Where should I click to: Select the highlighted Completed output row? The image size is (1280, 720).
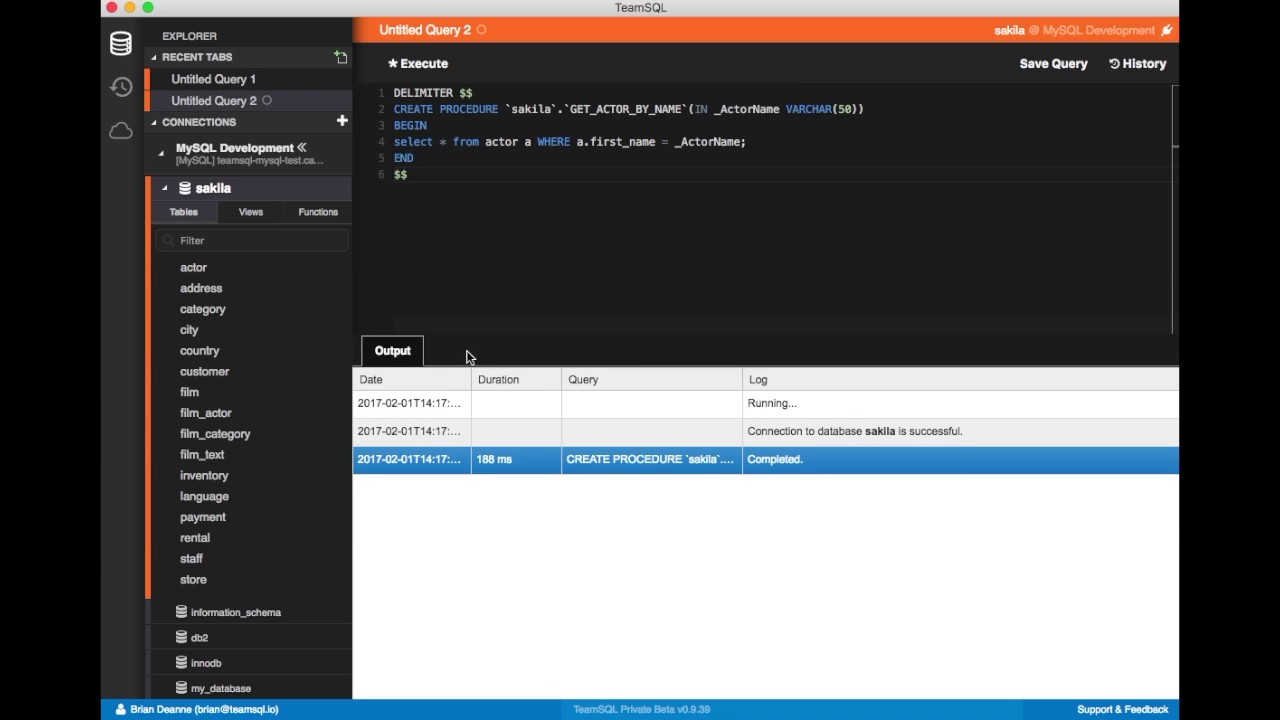coord(766,459)
